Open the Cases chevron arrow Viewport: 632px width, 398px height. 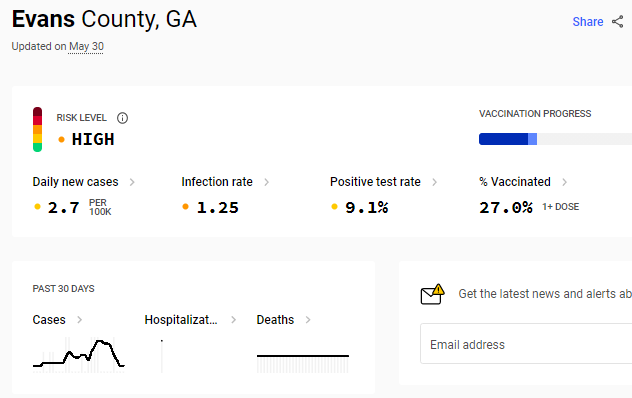click(79, 320)
